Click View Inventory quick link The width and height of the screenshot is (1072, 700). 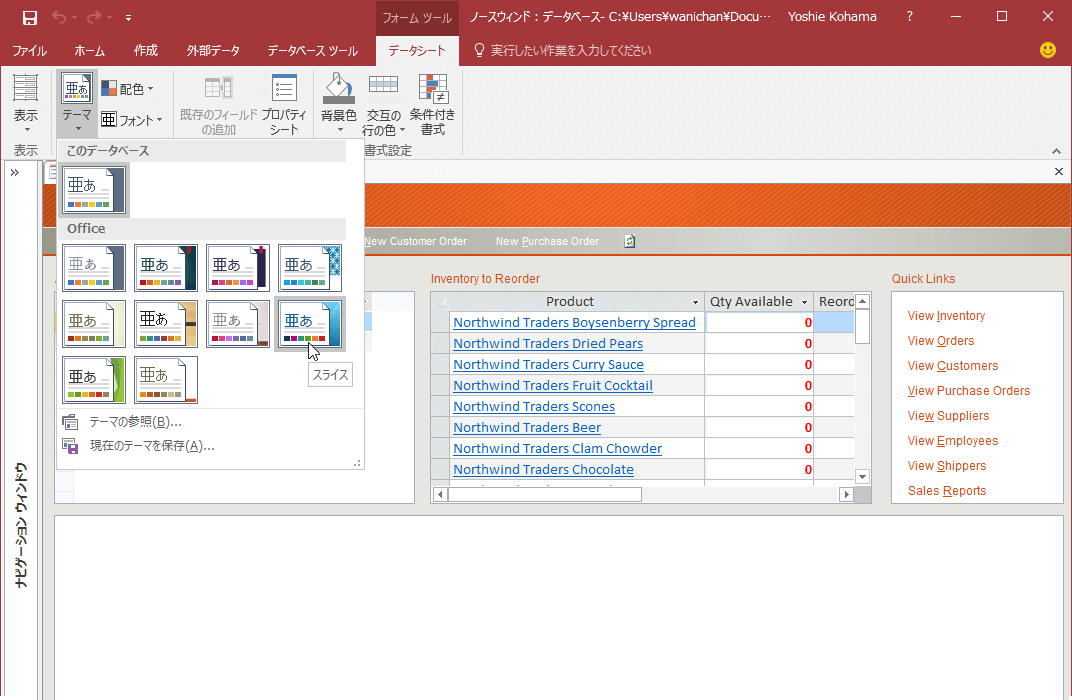pos(946,316)
